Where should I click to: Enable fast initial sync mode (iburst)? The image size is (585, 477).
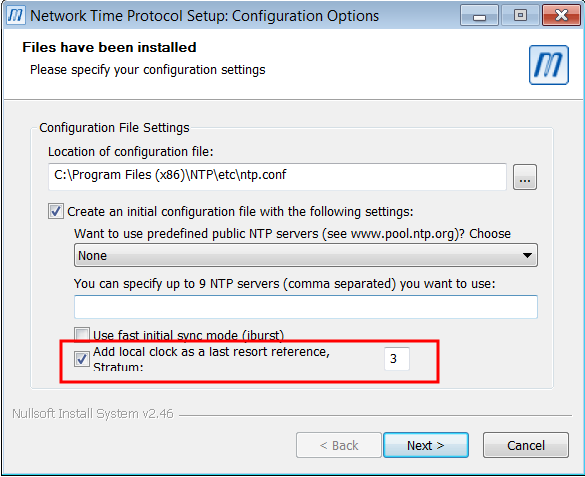pos(82,335)
